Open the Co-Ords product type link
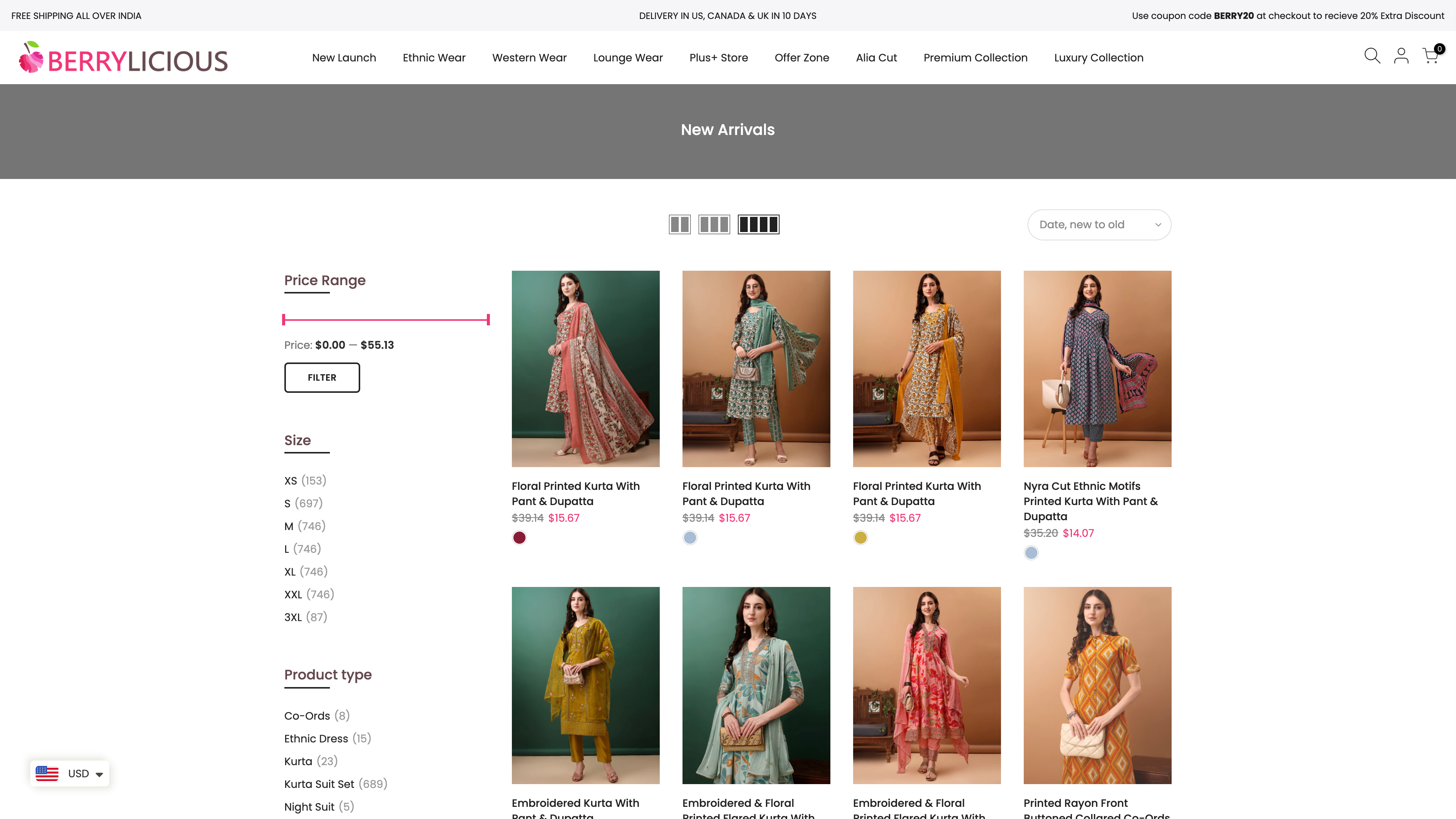The width and height of the screenshot is (1456, 819). pyautogui.click(x=307, y=715)
